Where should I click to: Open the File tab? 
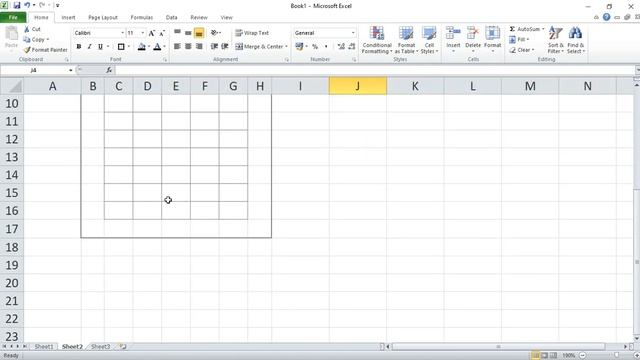13,18
